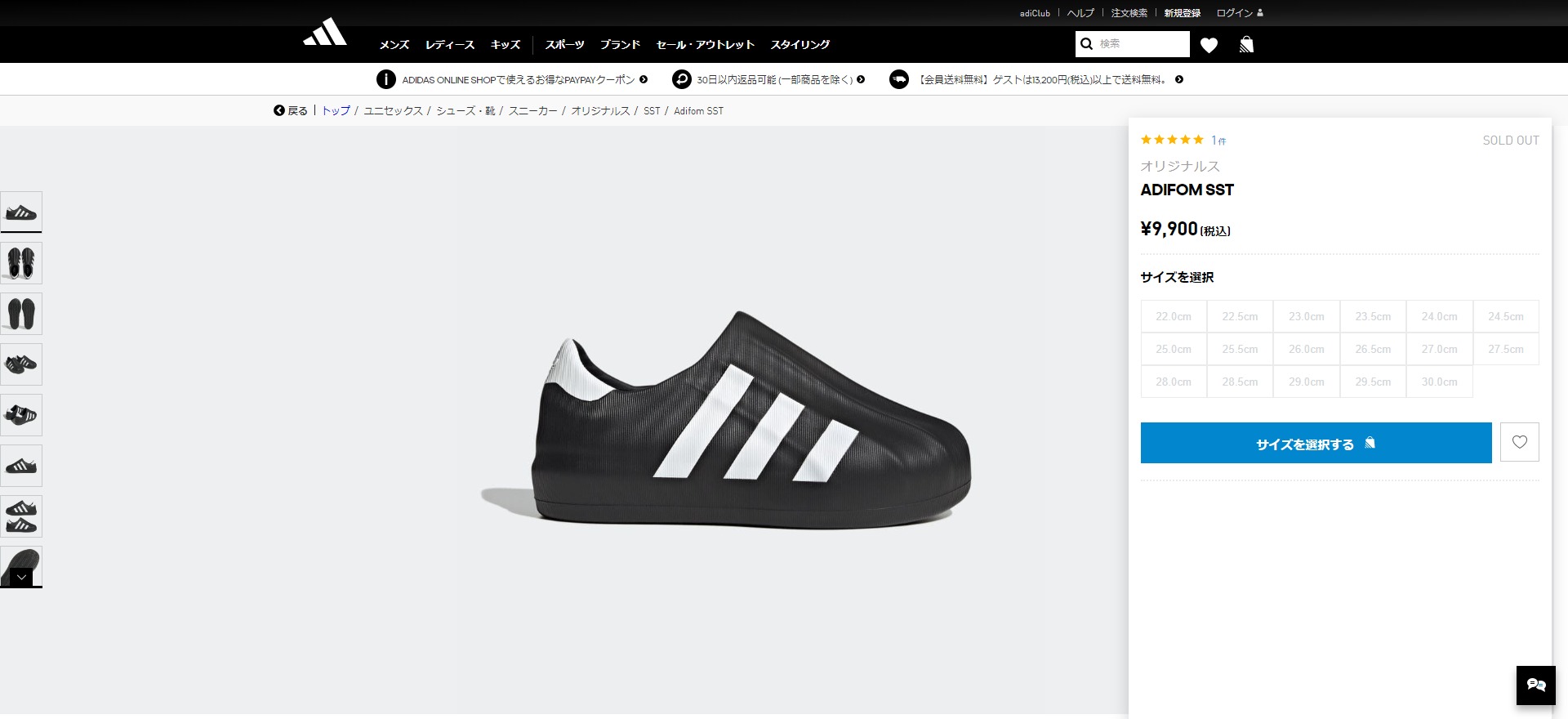This screenshot has width=1568, height=719.
Task: Open the shopping bag icon
Action: point(1246,44)
